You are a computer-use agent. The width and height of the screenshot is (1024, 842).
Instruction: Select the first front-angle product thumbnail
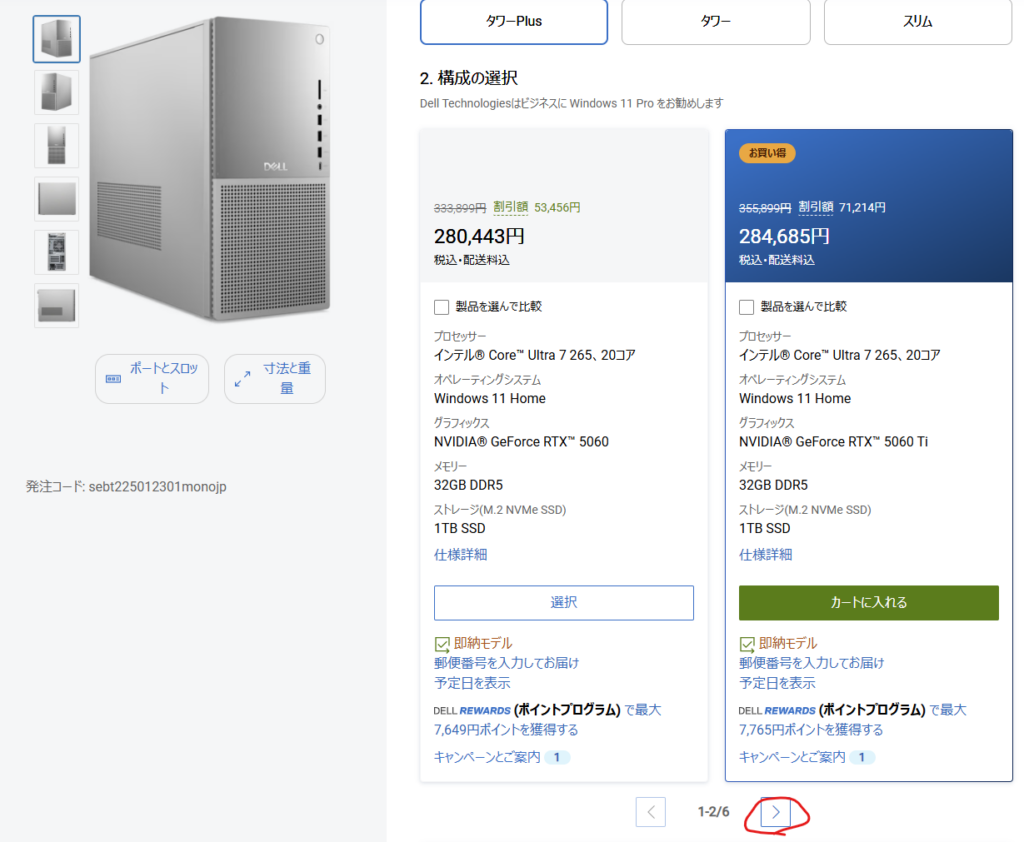click(57, 39)
